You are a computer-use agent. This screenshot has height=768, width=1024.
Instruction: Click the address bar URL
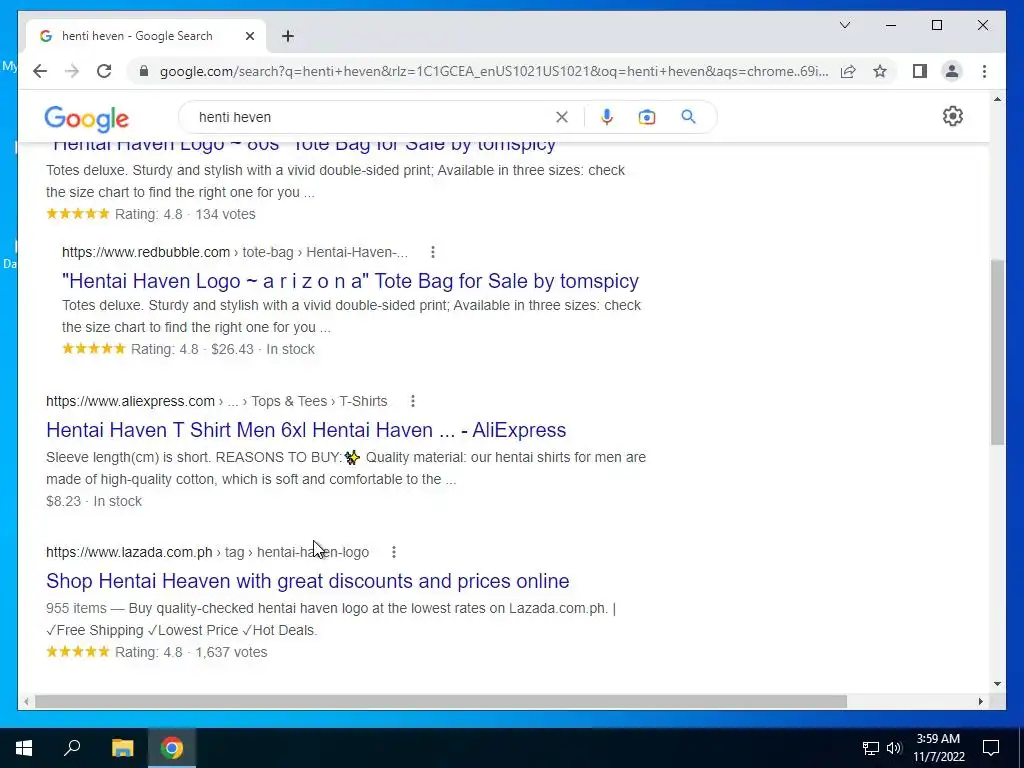(x=494, y=71)
